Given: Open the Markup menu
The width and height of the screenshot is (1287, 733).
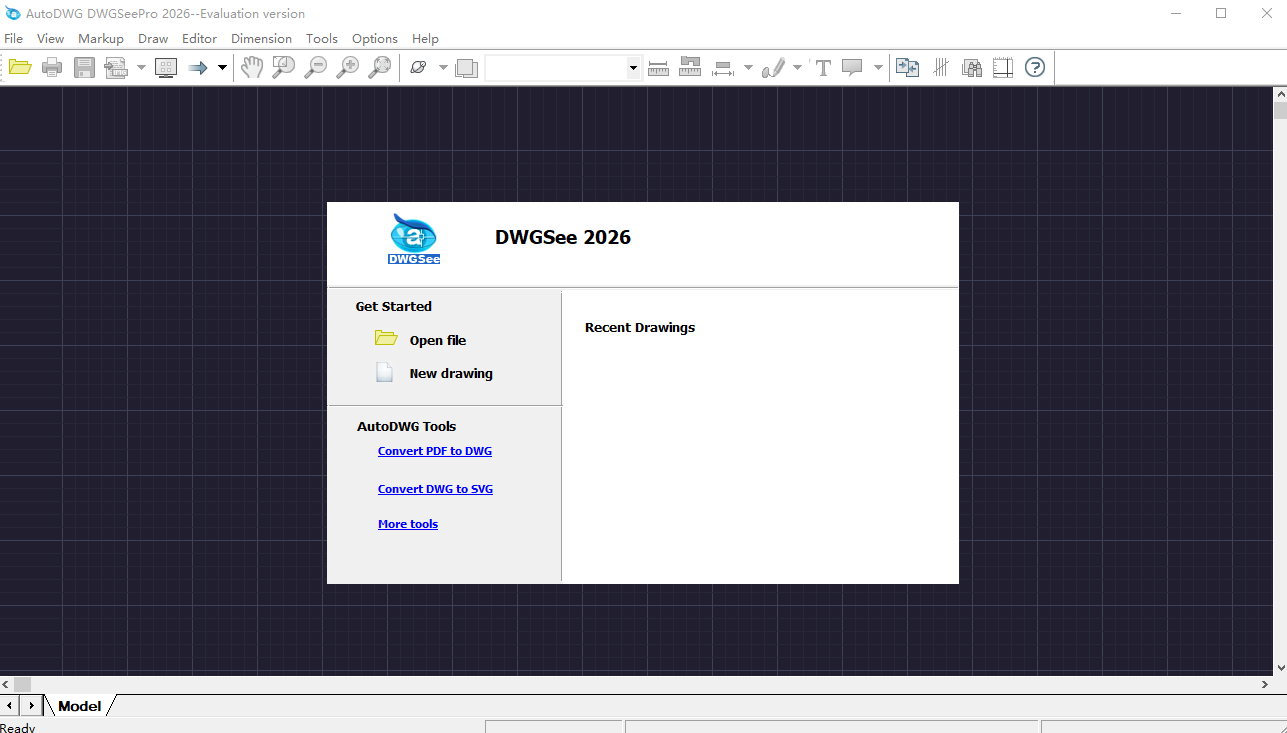Looking at the screenshot, I should click(x=100, y=38).
